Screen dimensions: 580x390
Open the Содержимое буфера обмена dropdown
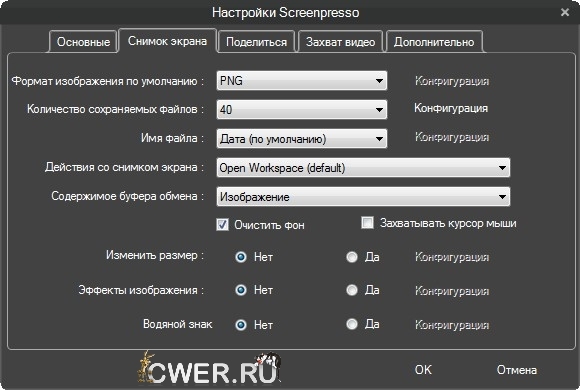pos(363,196)
